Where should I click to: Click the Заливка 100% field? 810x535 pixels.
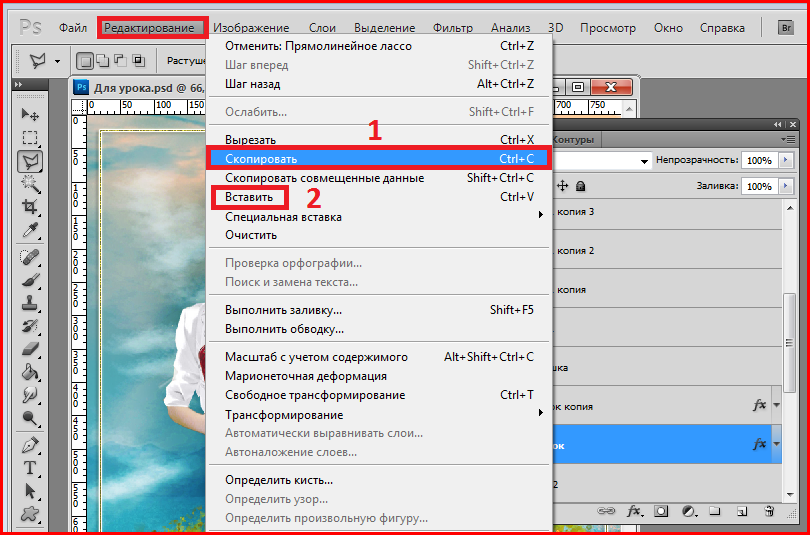759,186
